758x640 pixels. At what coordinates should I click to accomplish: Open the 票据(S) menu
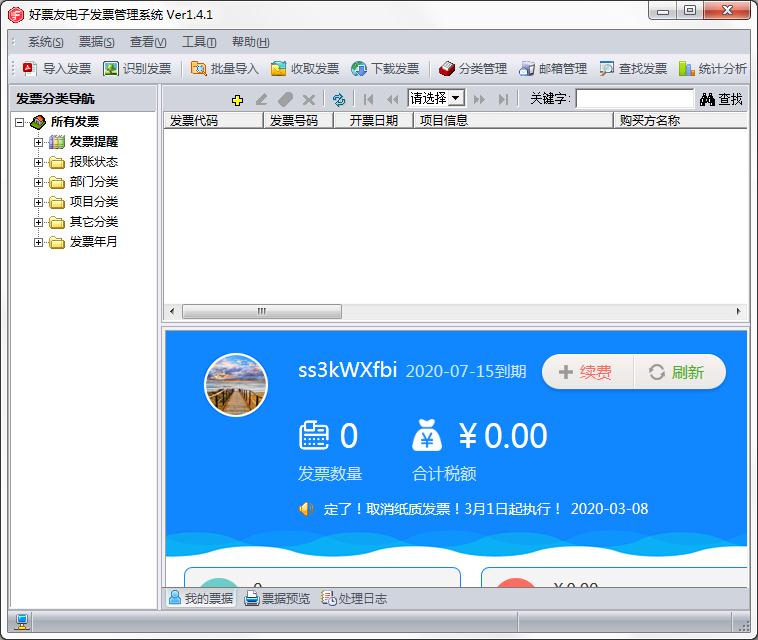pyautogui.click(x=96, y=42)
